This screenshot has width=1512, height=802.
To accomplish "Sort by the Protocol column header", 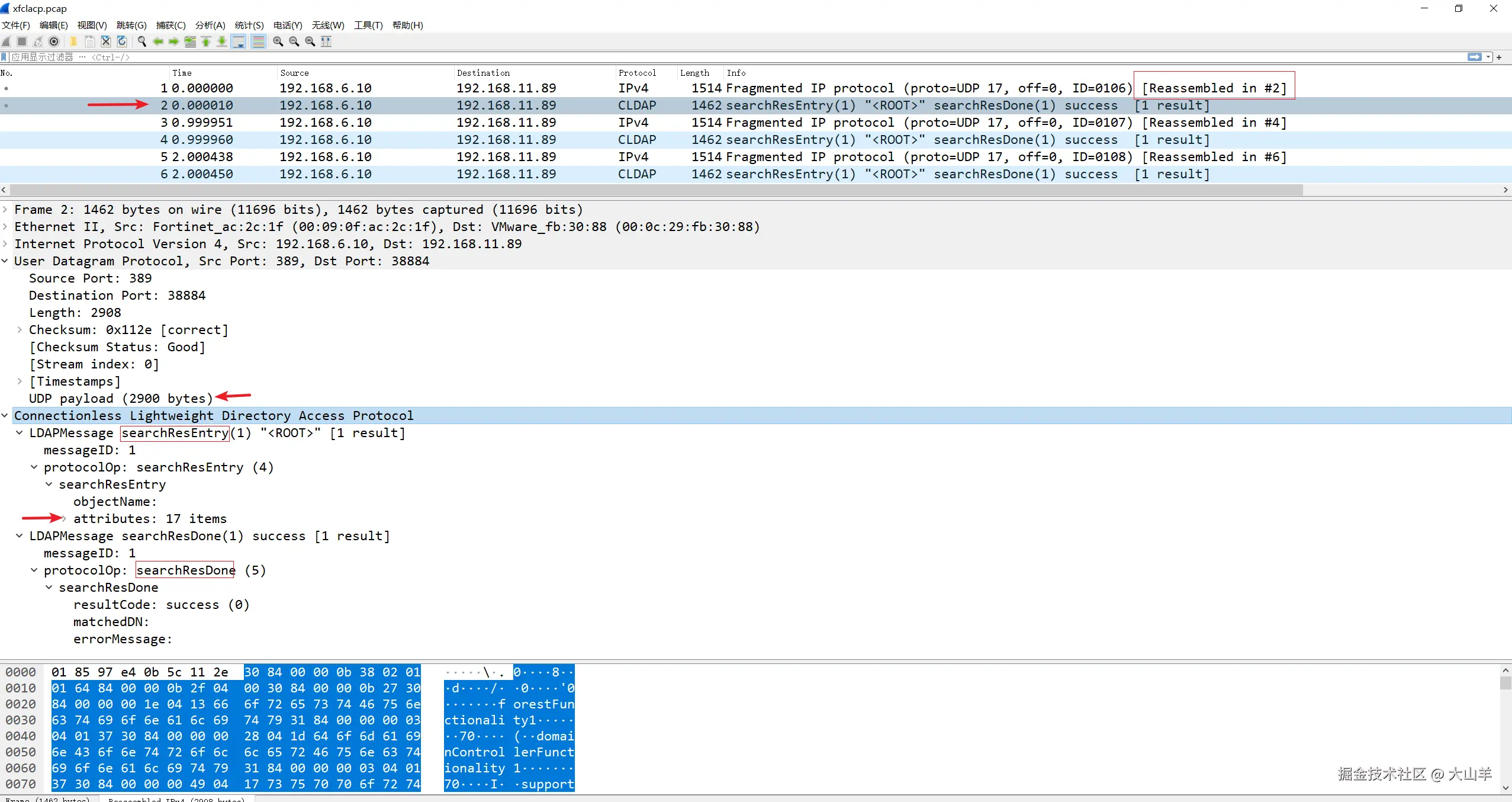I will coord(637,73).
